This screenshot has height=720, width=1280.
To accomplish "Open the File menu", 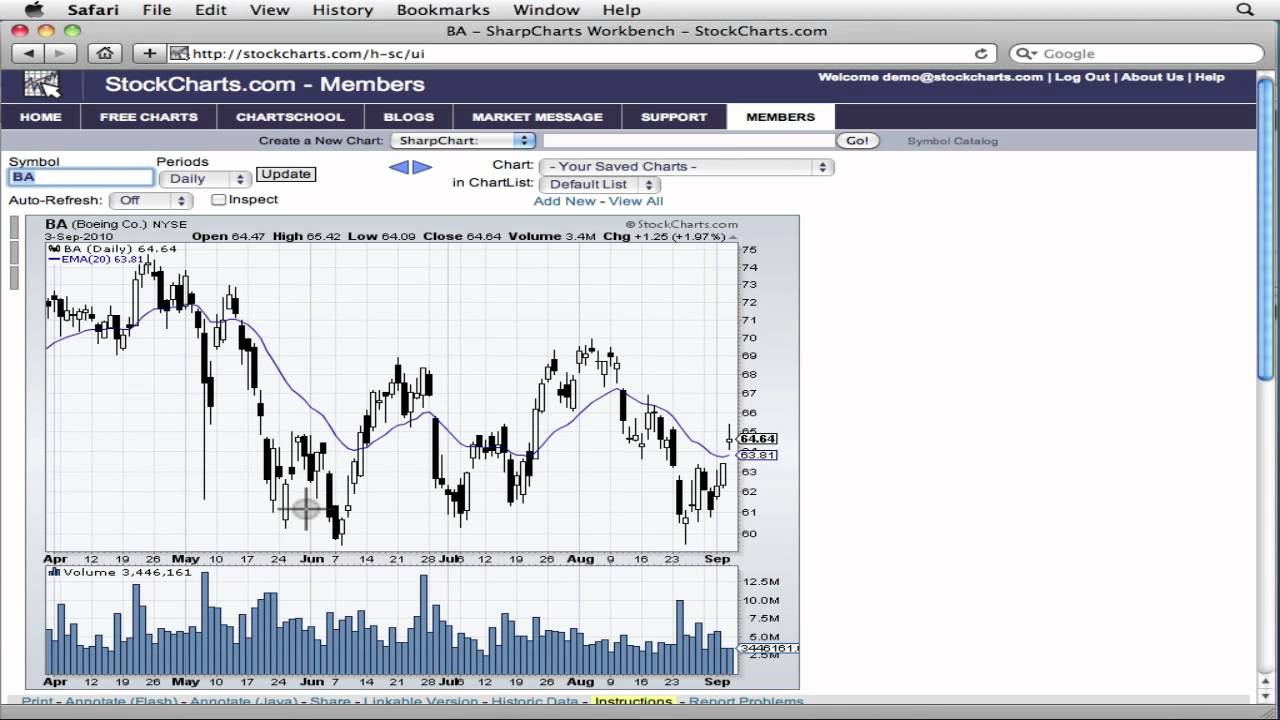I will coord(157,10).
